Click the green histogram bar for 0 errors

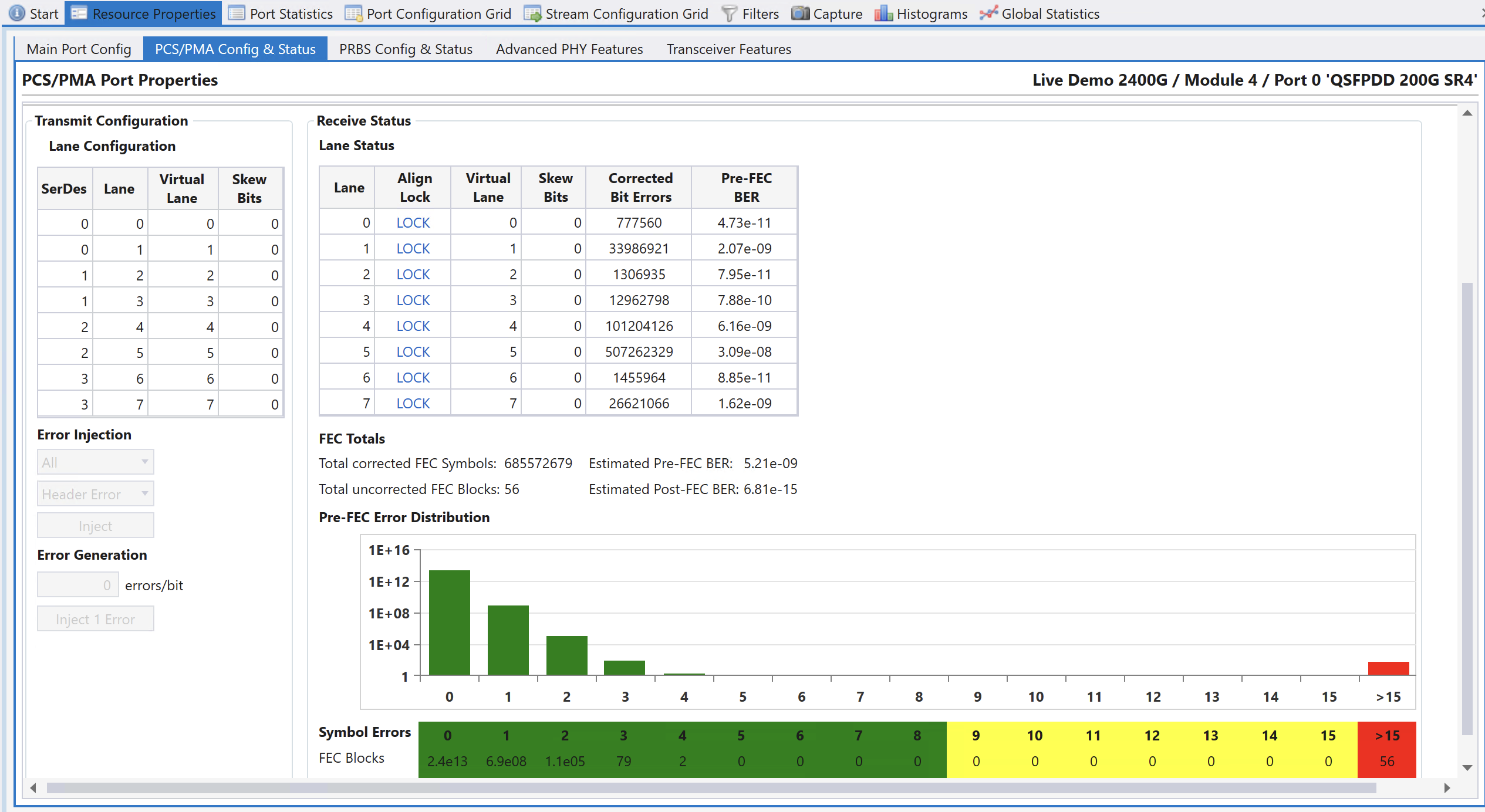tap(449, 622)
